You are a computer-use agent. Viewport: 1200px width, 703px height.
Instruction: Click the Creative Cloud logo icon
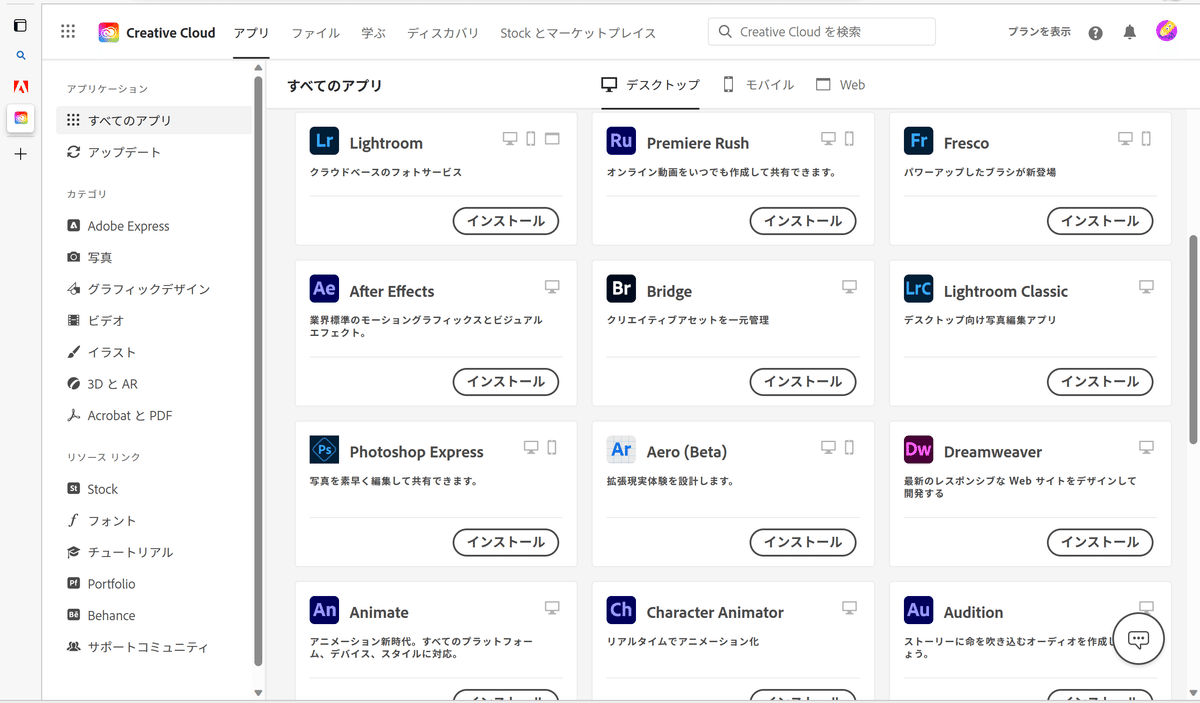click(x=109, y=33)
